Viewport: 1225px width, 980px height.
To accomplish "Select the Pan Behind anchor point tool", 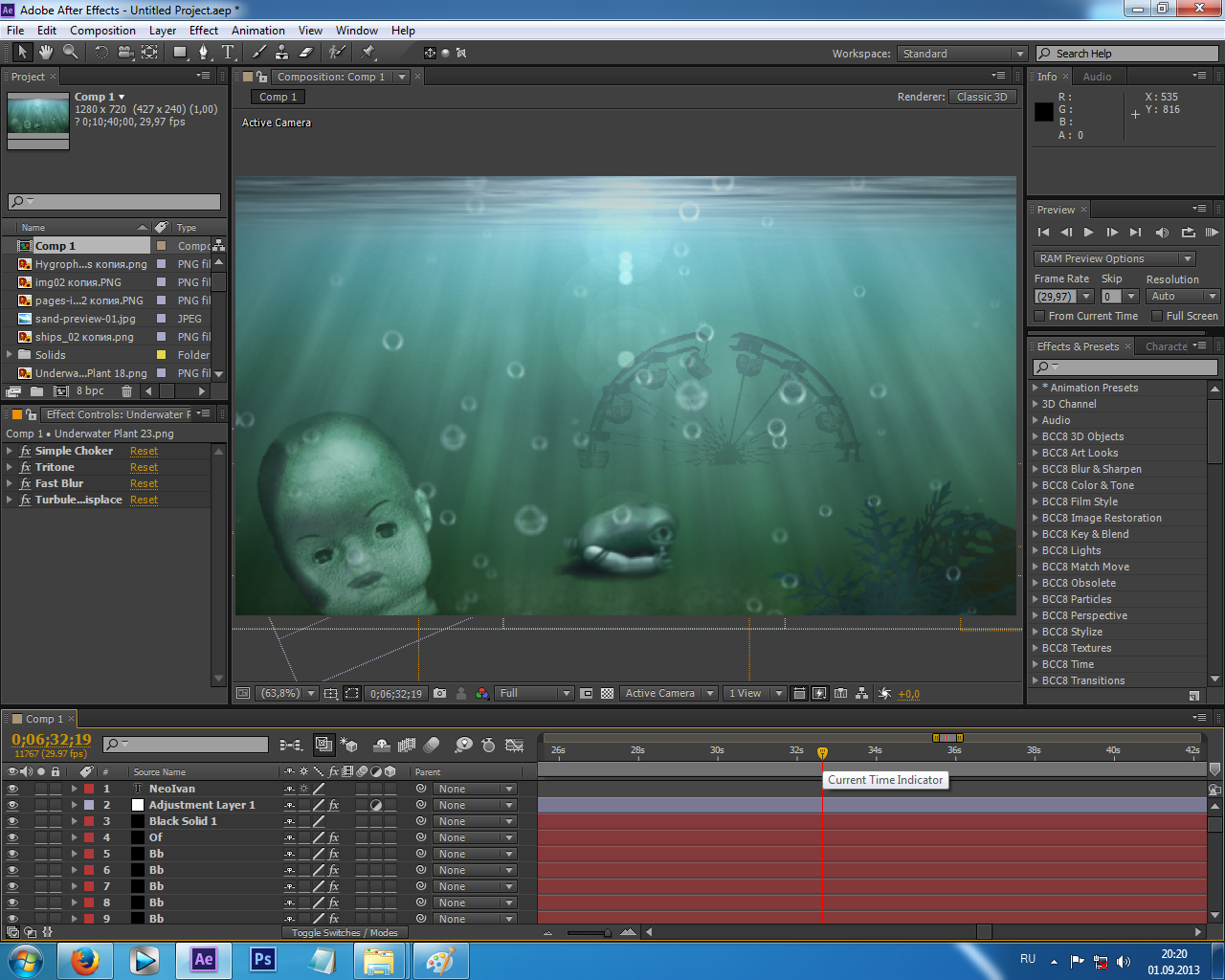I will [149, 52].
